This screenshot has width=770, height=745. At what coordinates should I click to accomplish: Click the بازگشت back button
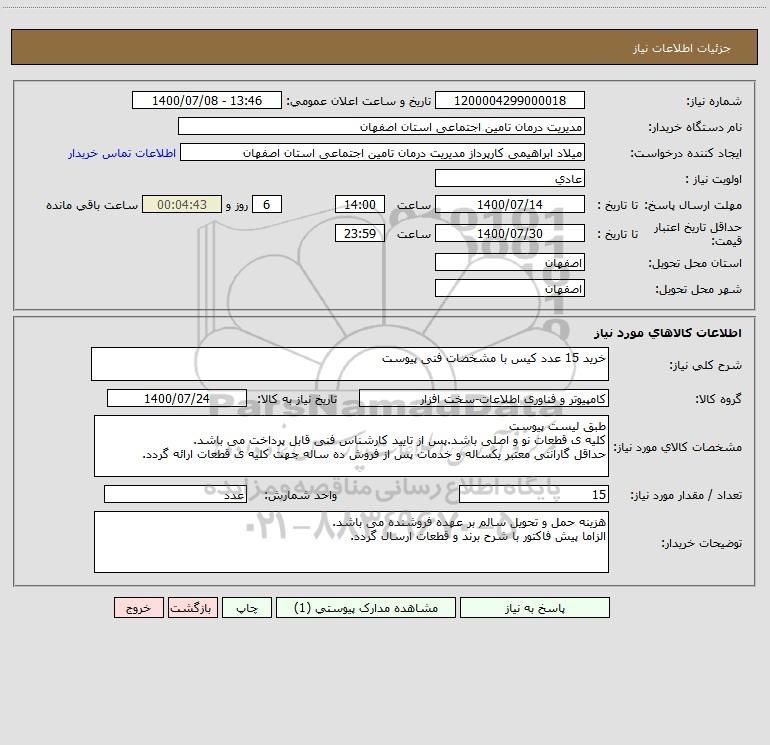pyautogui.click(x=192, y=607)
